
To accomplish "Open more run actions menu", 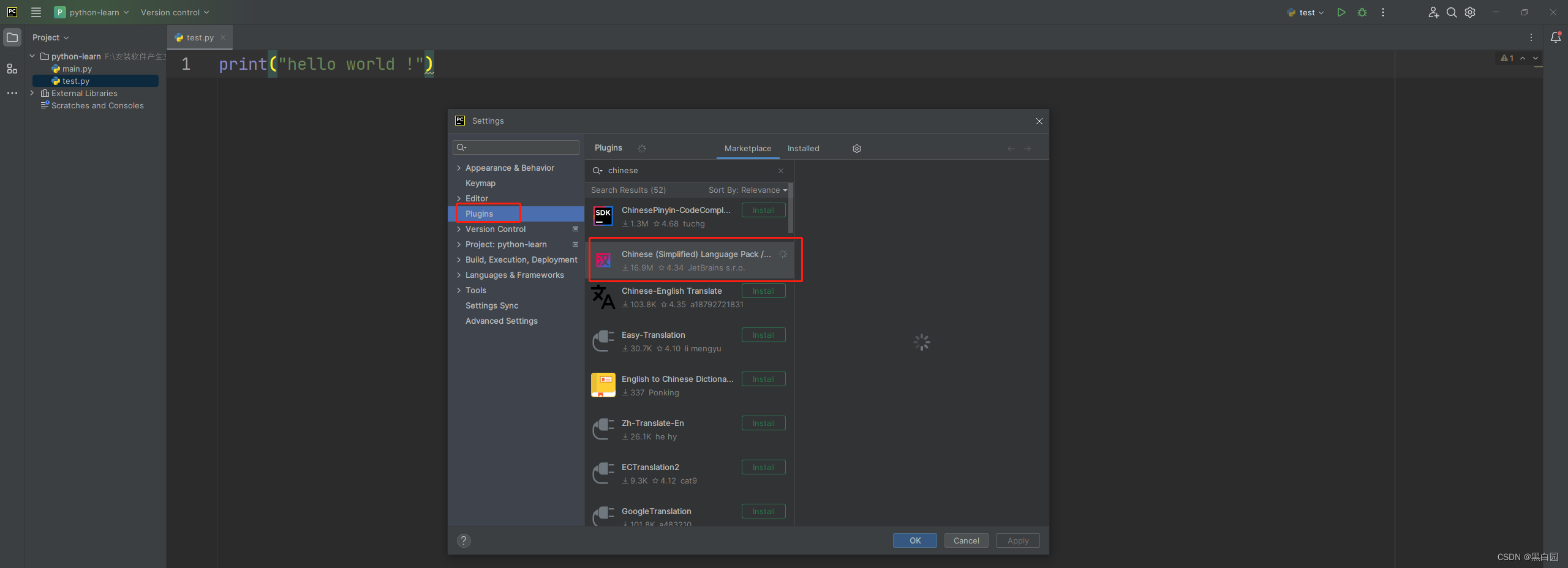I will 1383,12.
